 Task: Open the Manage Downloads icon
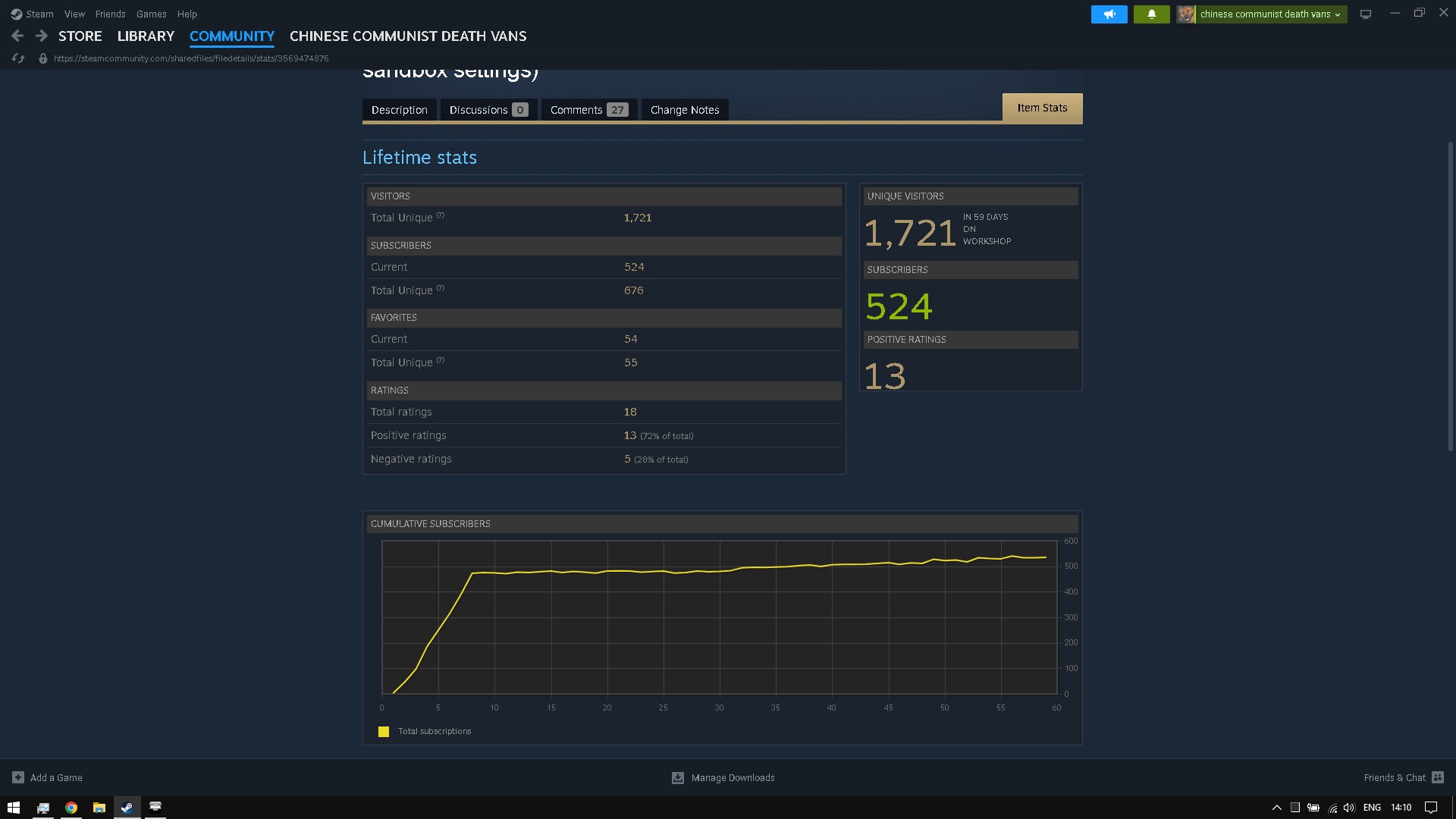pyautogui.click(x=678, y=778)
